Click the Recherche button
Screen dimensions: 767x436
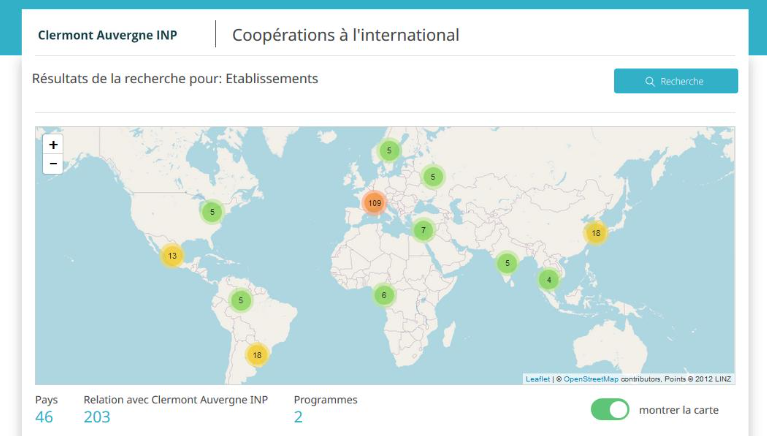tap(675, 81)
